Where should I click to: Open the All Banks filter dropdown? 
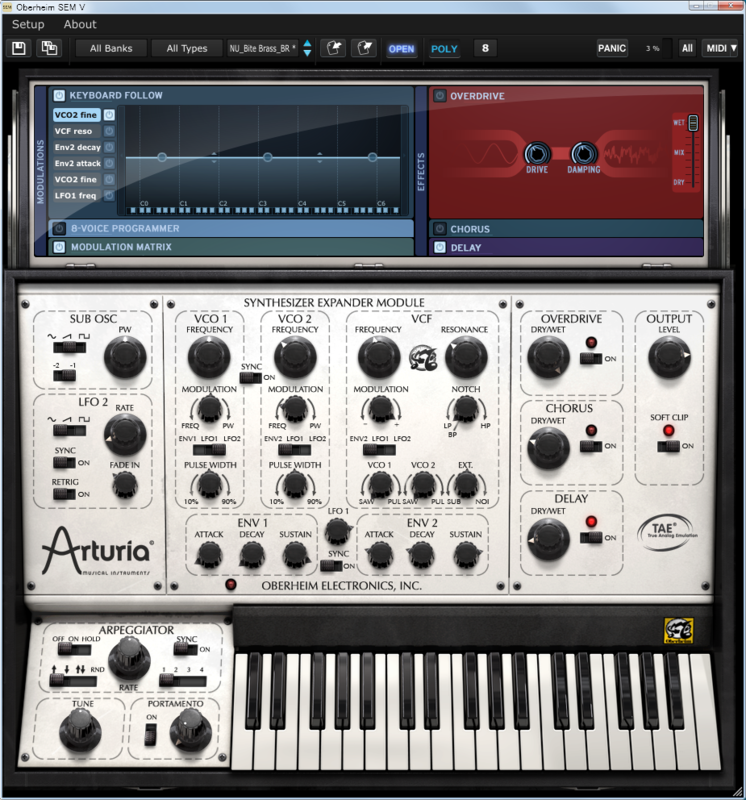point(111,48)
